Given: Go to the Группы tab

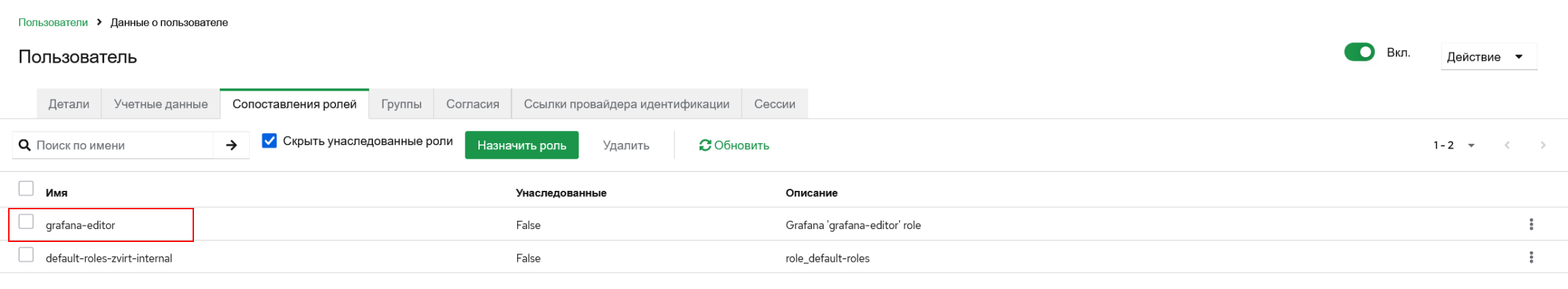Looking at the screenshot, I should (x=402, y=104).
